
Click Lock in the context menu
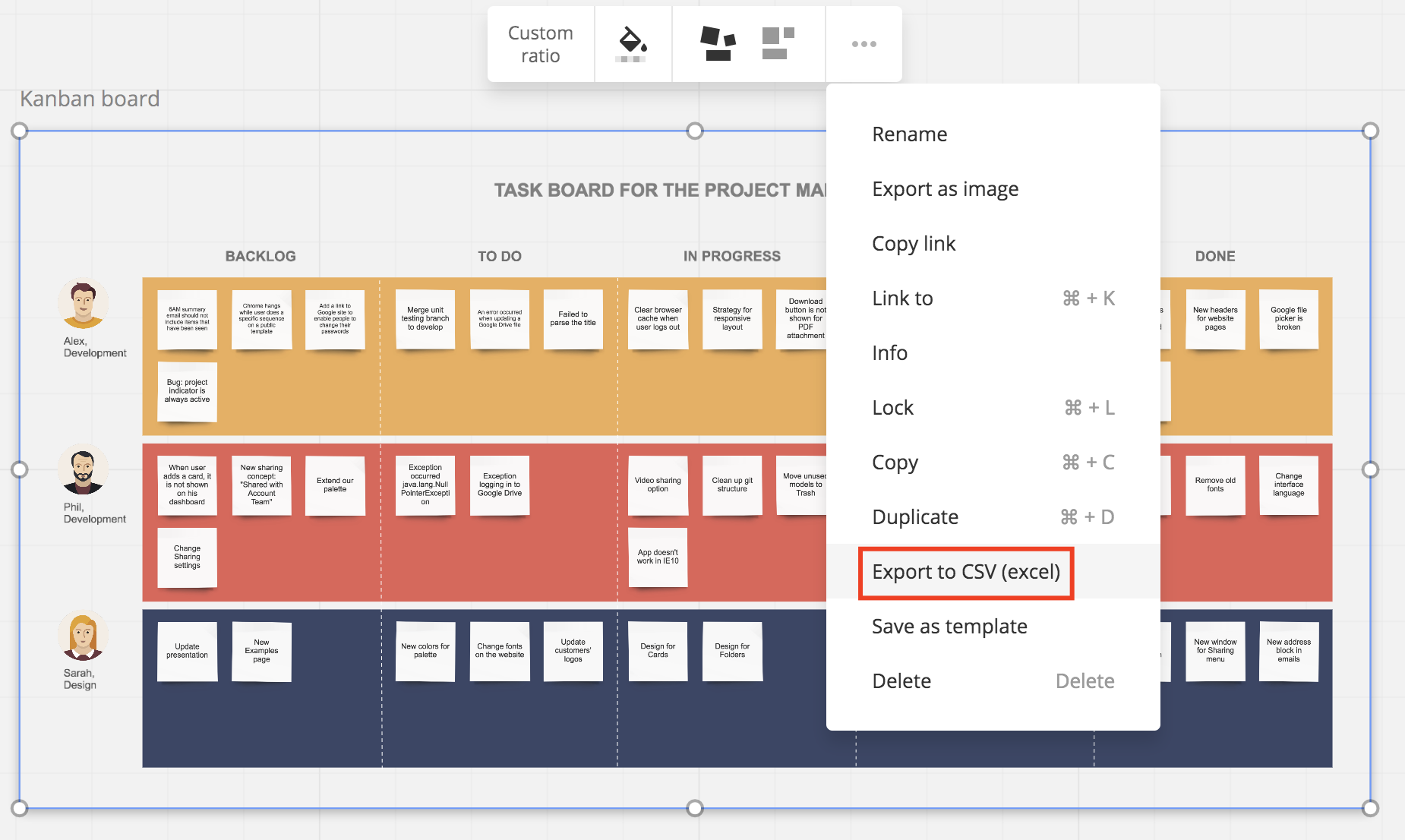click(892, 408)
